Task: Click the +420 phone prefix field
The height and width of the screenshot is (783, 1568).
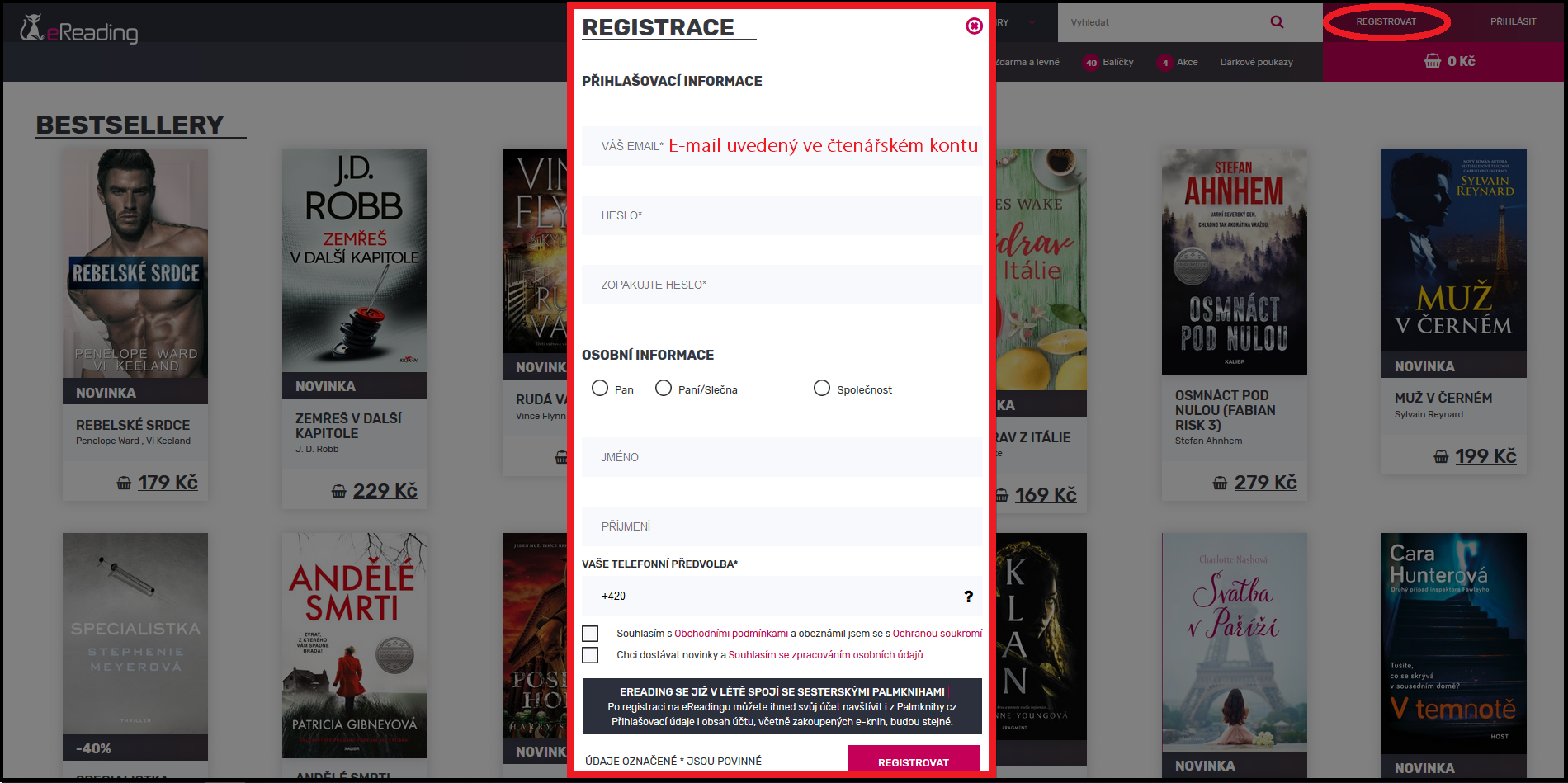Action: [x=782, y=596]
